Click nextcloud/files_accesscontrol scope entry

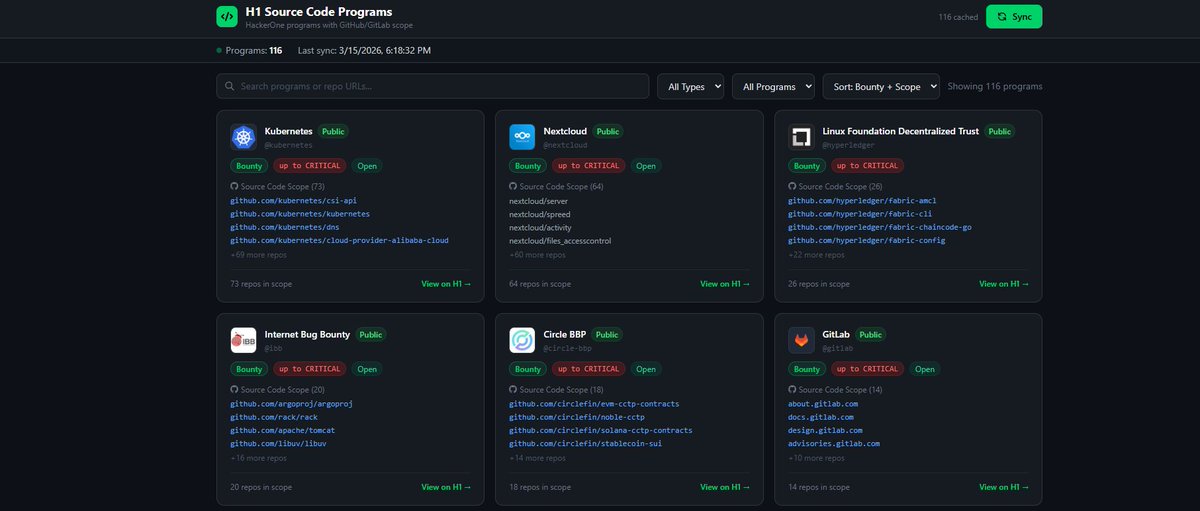[x=560, y=240]
